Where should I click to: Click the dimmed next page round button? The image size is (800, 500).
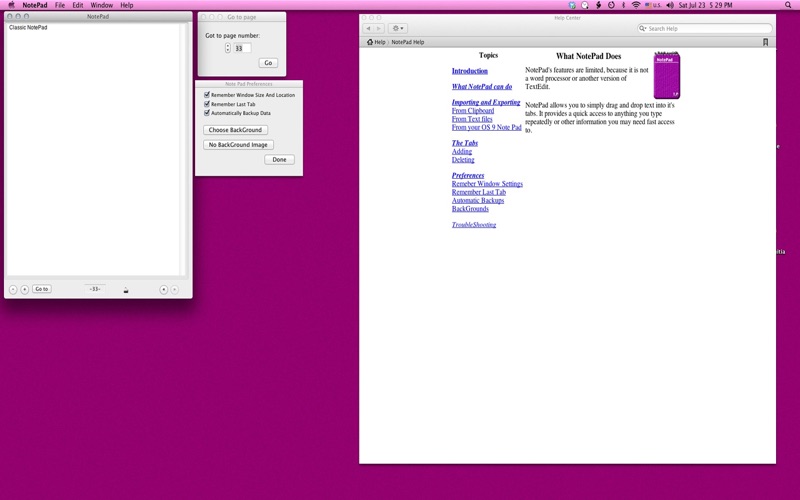click(x=174, y=289)
